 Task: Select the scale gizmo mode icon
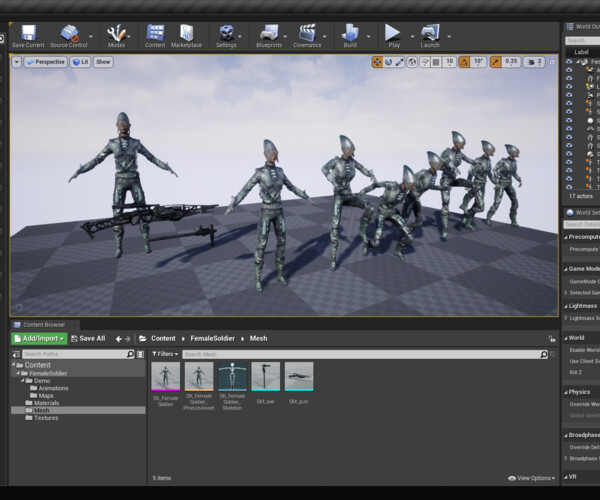(399, 62)
